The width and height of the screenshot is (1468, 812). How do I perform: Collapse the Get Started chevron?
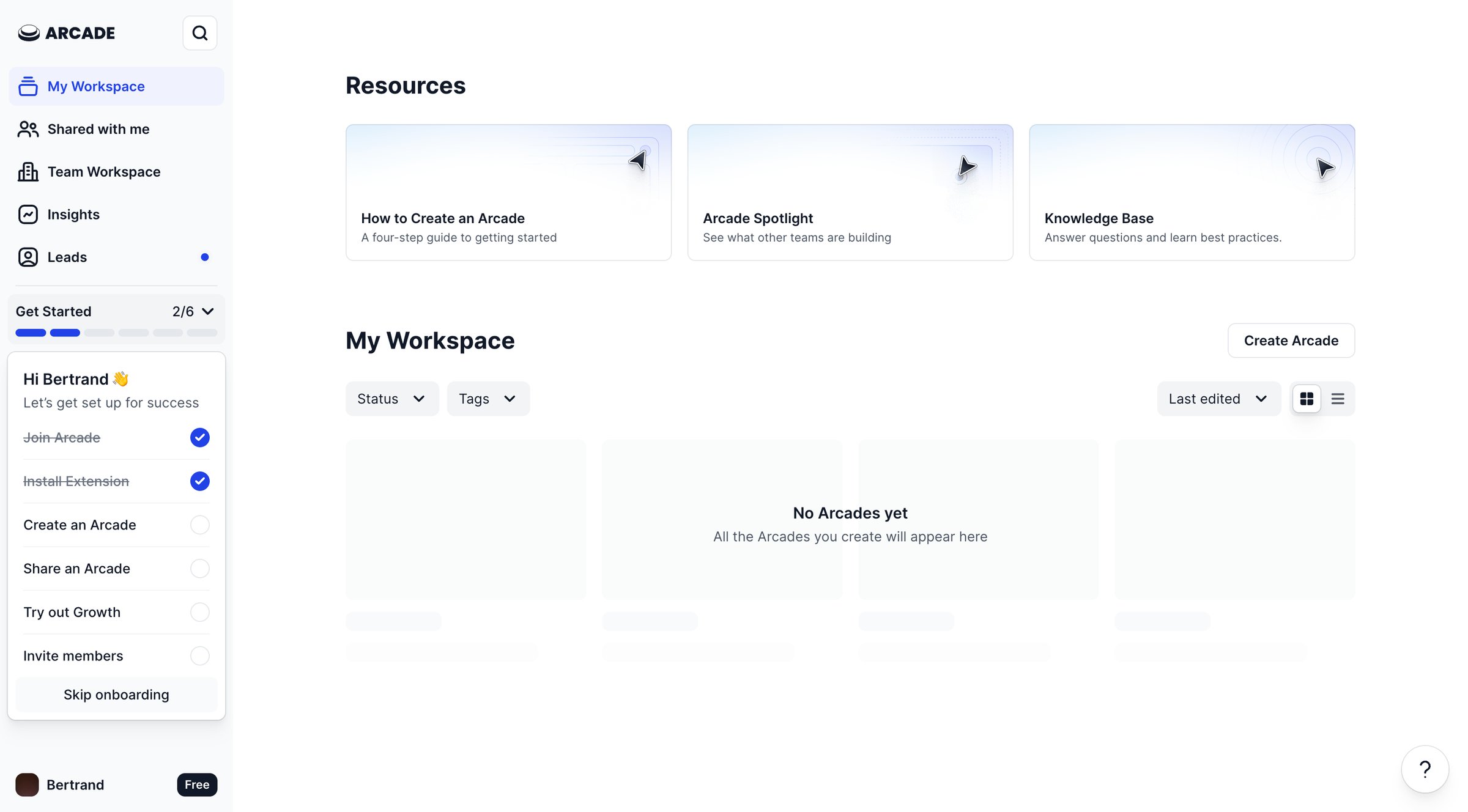pos(208,311)
